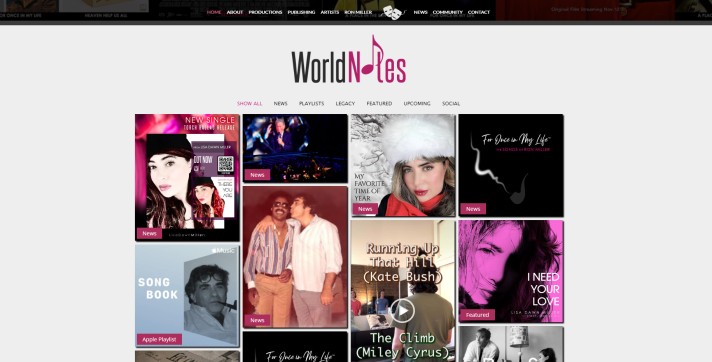This screenshot has width=712, height=362.
Task: Filter posts by Upcoming
Action: click(417, 104)
